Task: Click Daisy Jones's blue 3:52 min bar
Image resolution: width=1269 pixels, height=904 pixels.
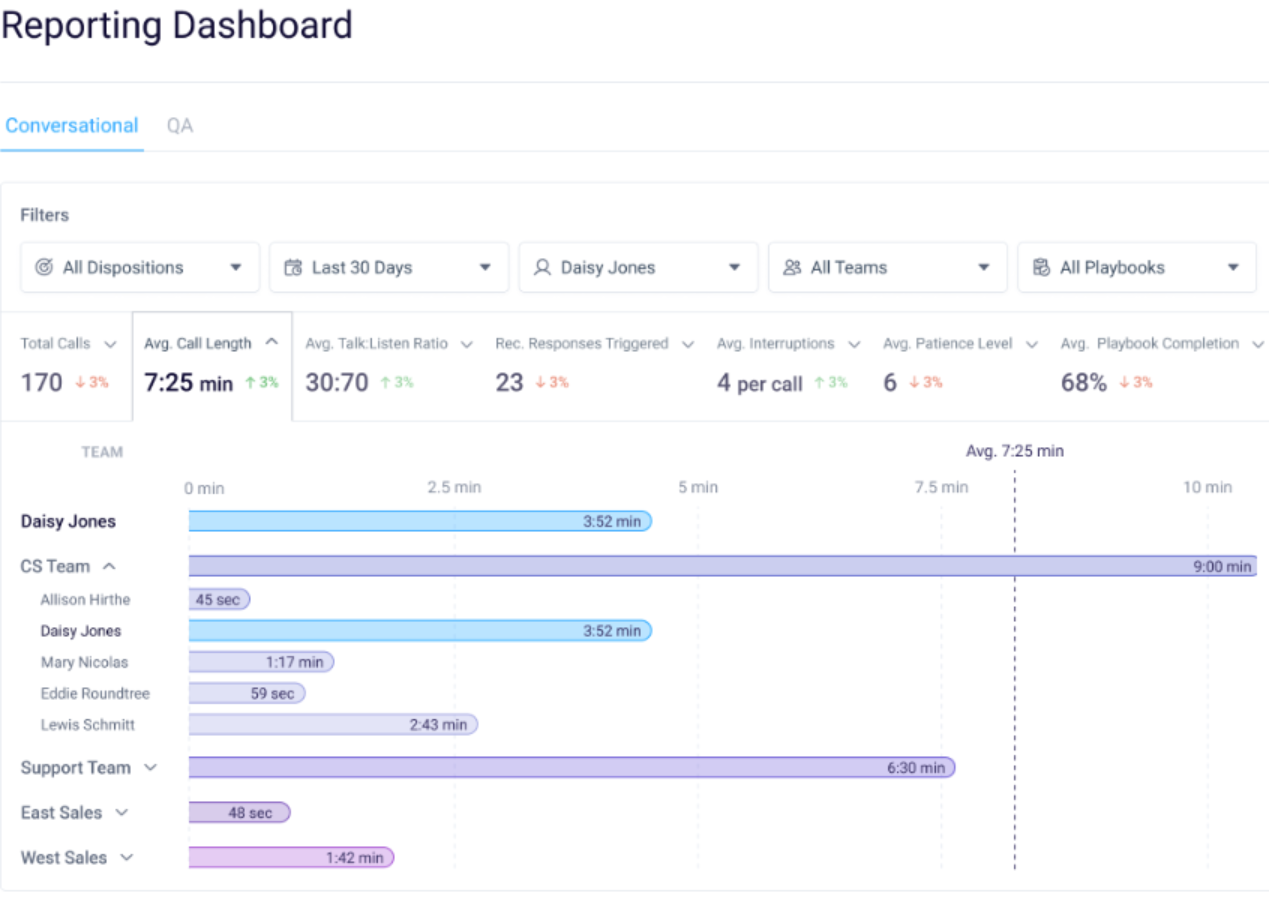Action: 420,521
